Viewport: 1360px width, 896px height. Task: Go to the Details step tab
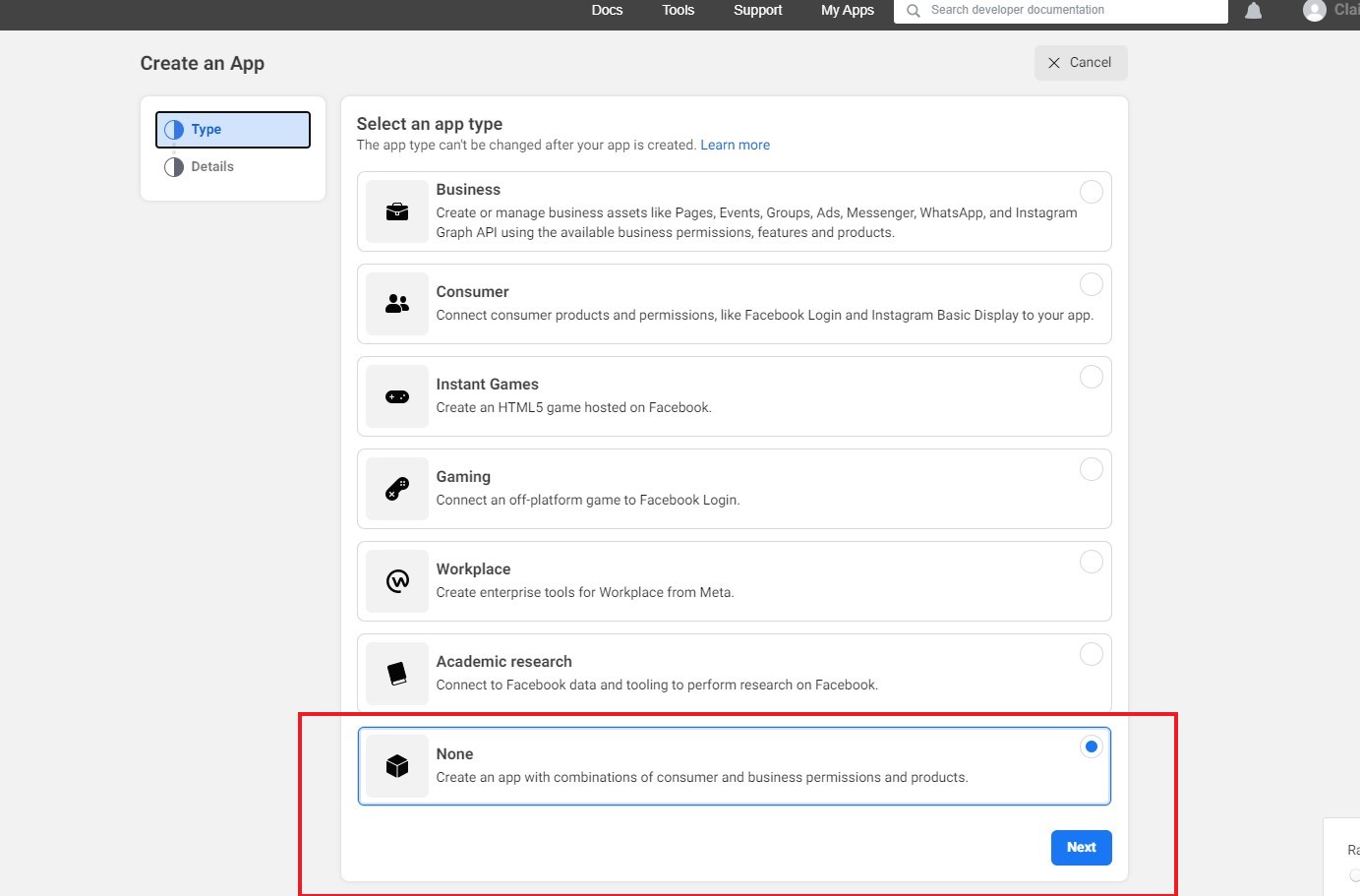tap(233, 167)
